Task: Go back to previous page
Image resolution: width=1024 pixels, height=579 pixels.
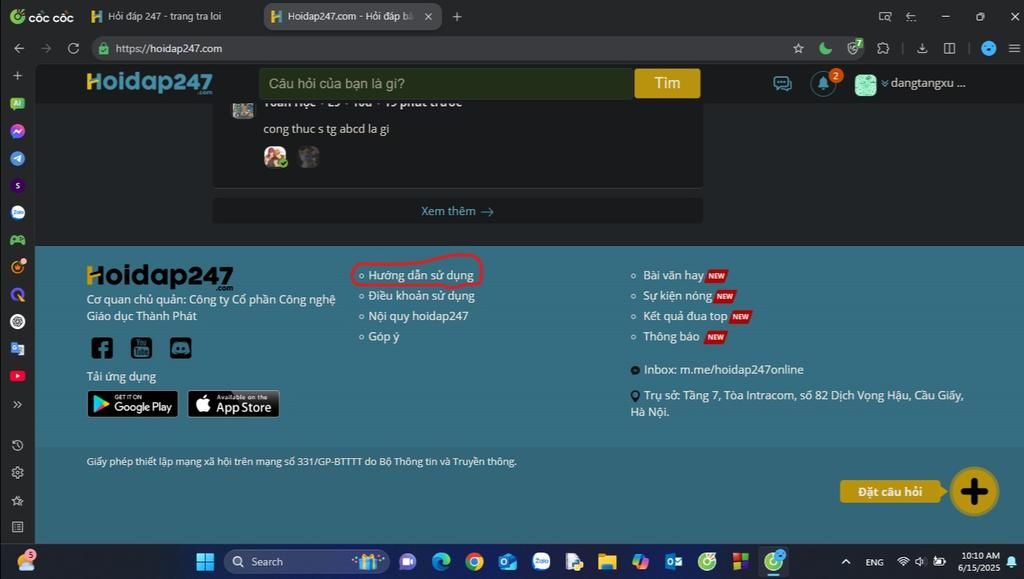Action: 19,48
